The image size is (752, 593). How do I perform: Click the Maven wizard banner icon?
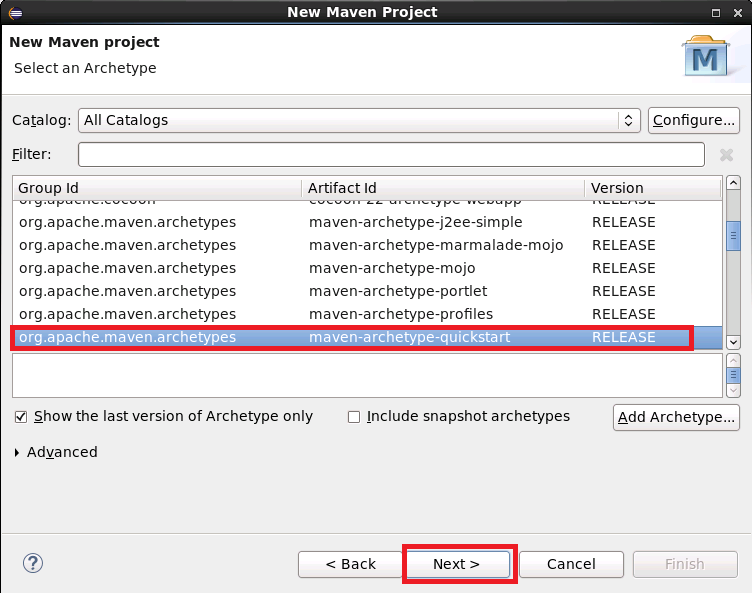[705, 57]
